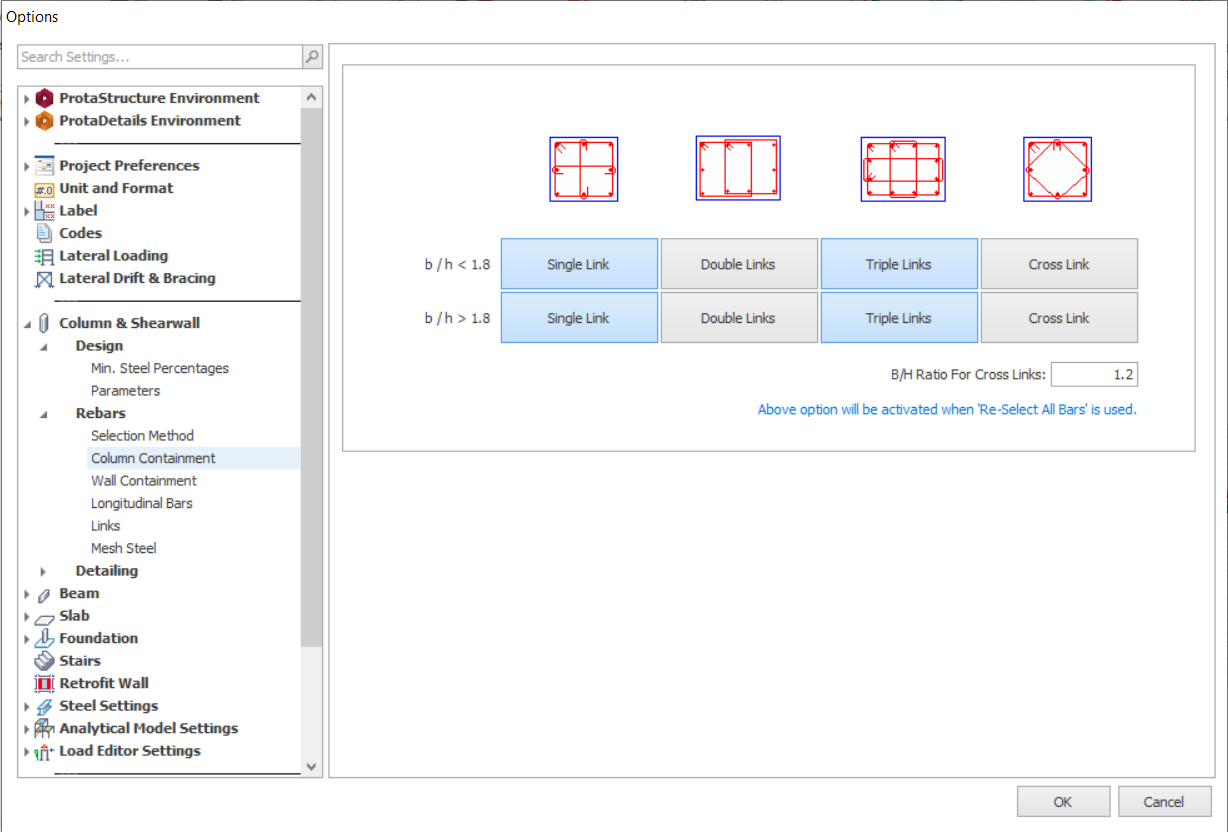Click the triple links column diagram thumbnail
Image resolution: width=1228 pixels, height=832 pixels.
902,170
